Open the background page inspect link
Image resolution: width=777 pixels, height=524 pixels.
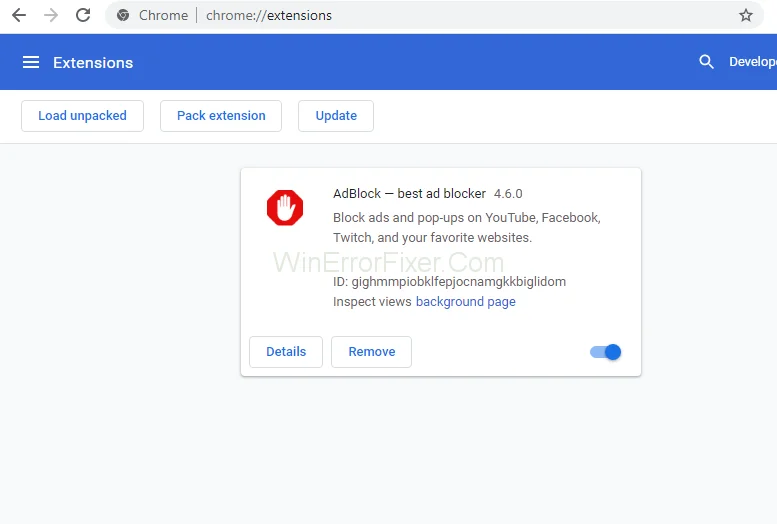click(x=465, y=301)
